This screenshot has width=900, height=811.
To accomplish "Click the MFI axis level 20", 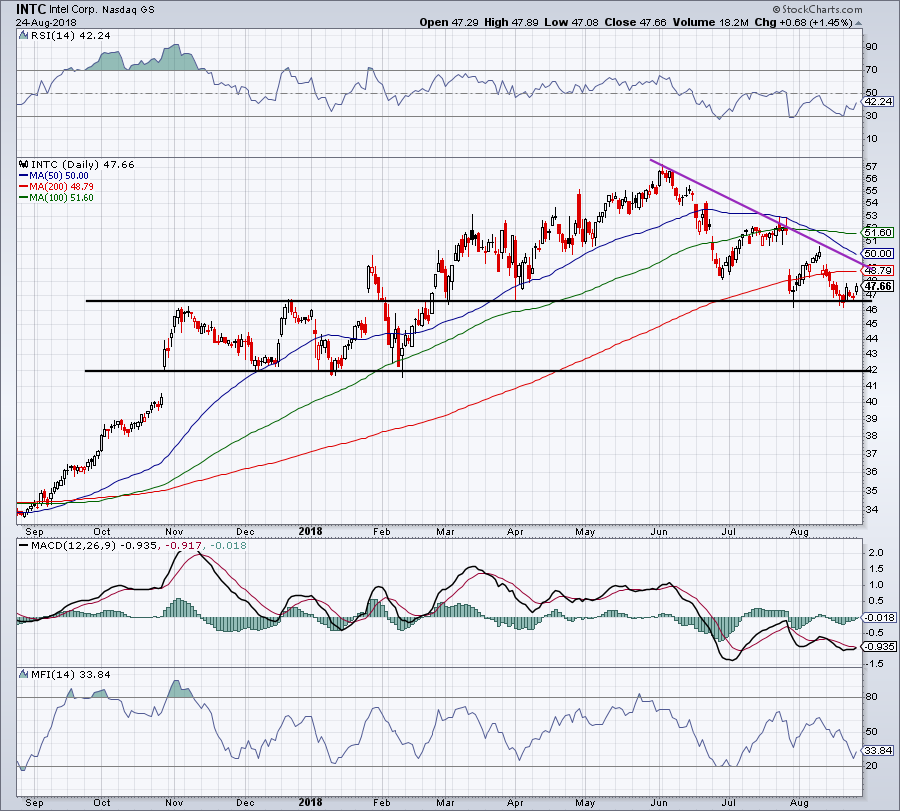I will click(871, 766).
